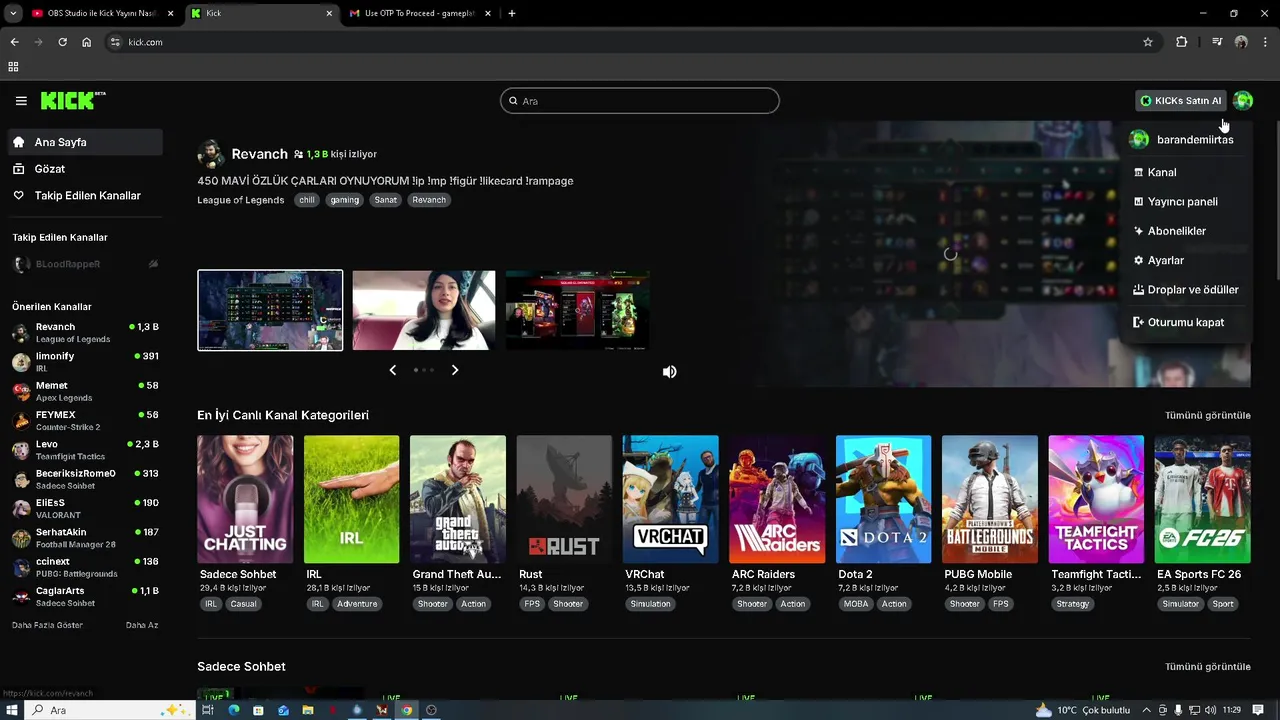Click the browser home icon
1280x720 pixels.
click(x=87, y=42)
